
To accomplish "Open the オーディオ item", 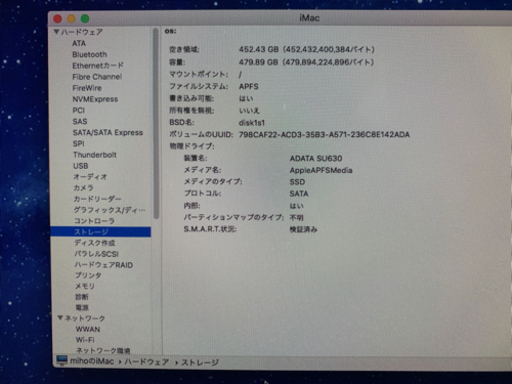I will [90, 177].
